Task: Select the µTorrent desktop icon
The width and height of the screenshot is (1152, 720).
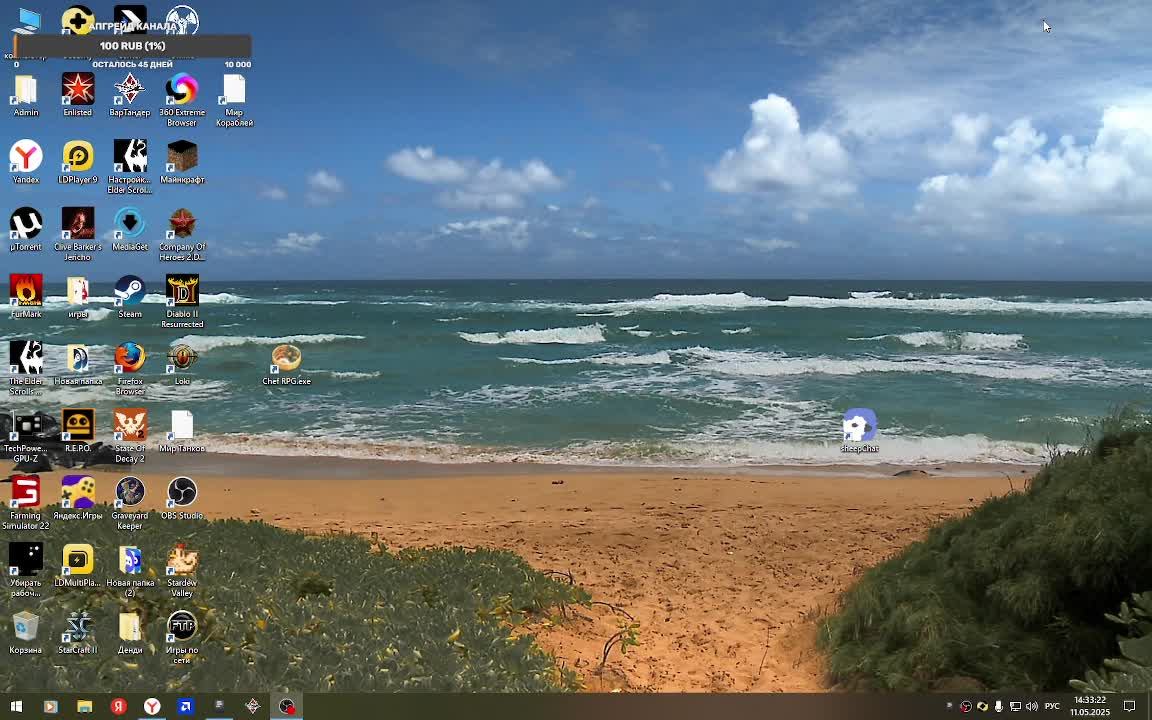Action: click(x=26, y=225)
